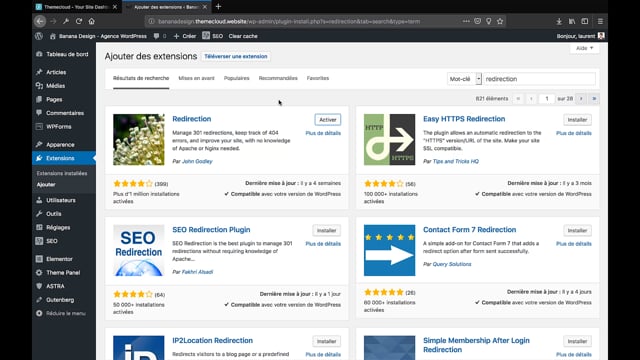This screenshot has width=640, height=360.
Task: Open the Pocket save icon in the address bar
Action: (477, 21)
